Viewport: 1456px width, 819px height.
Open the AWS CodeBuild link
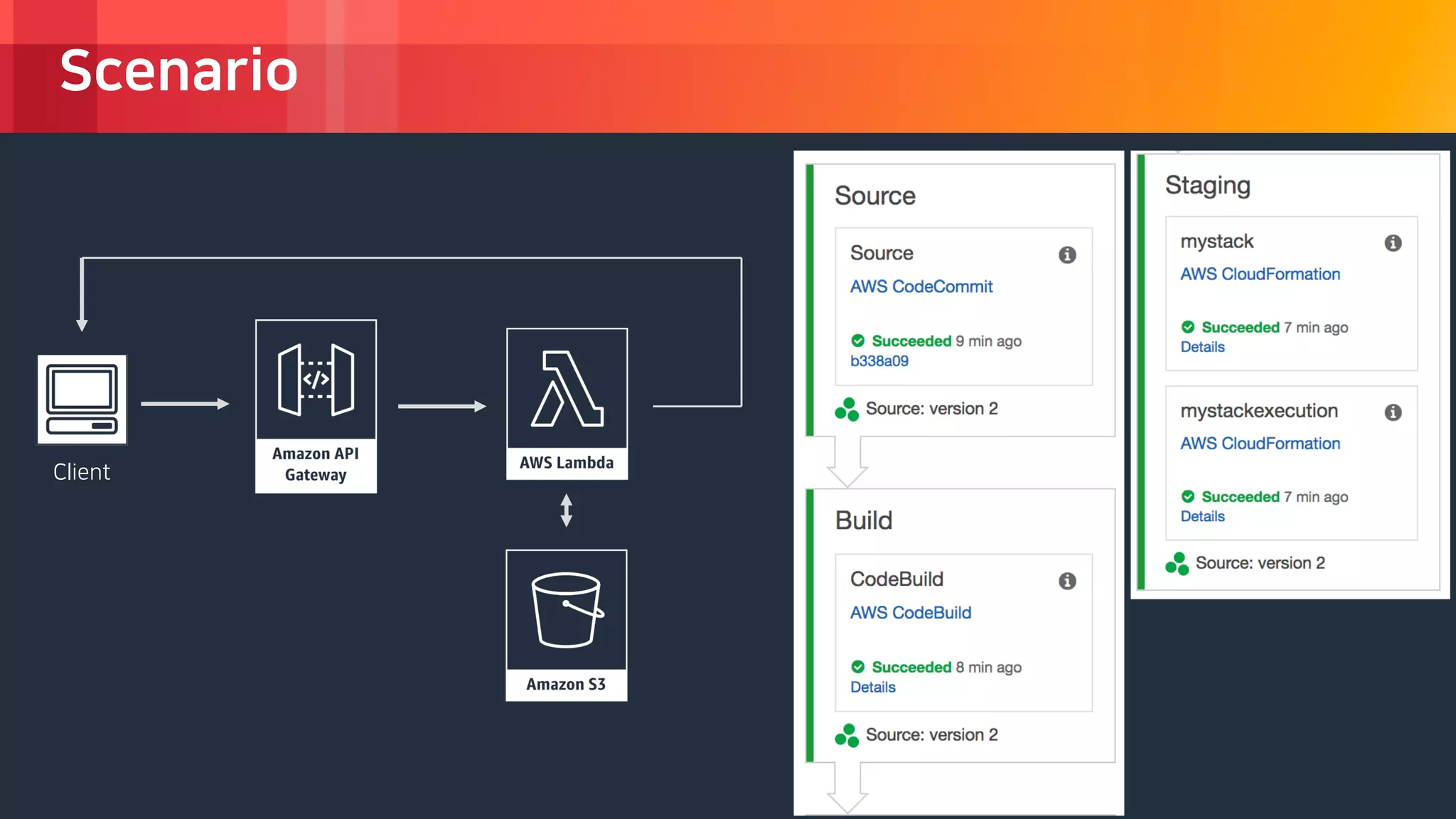pyautogui.click(x=911, y=613)
